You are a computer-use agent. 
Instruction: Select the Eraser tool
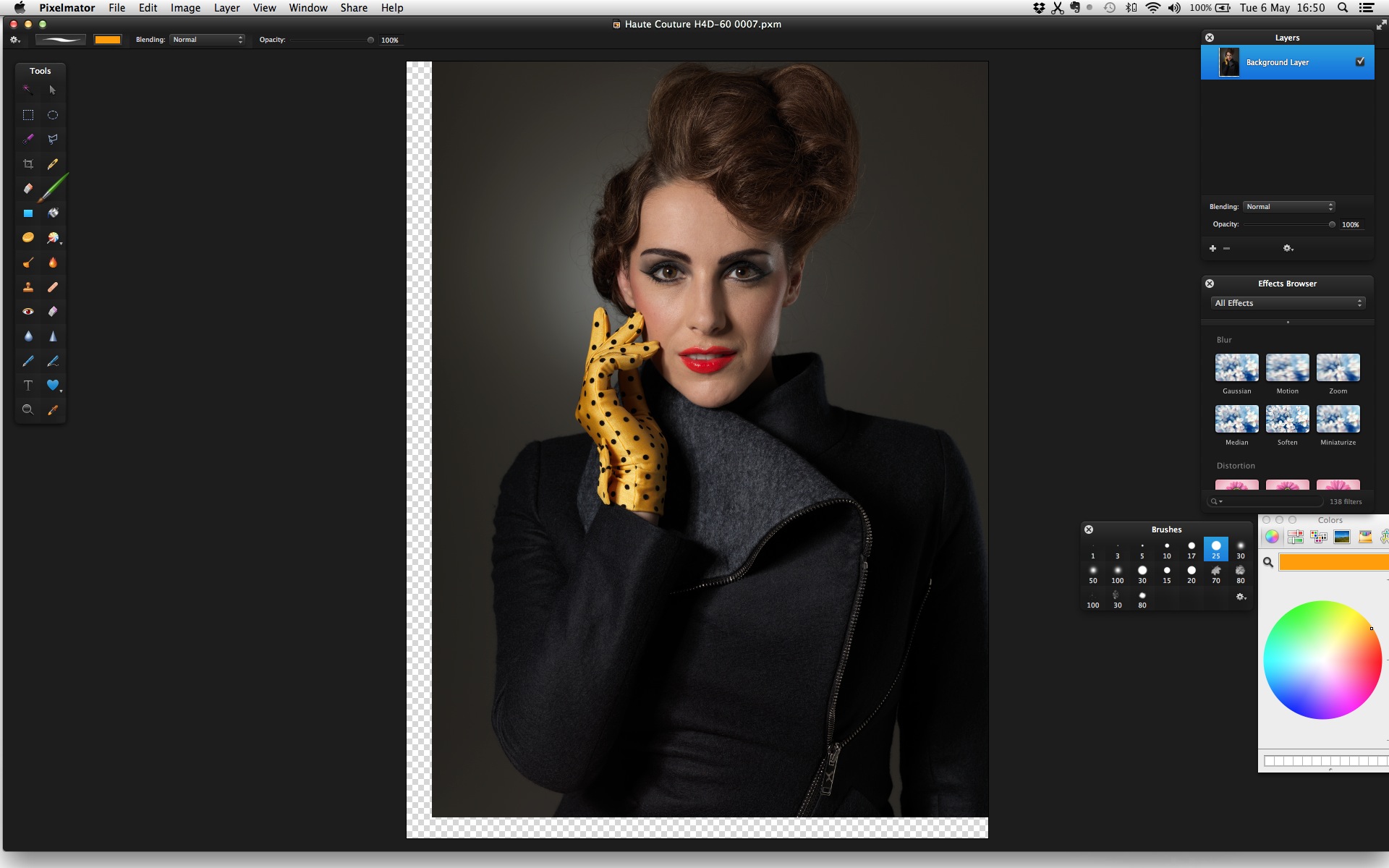(28, 189)
